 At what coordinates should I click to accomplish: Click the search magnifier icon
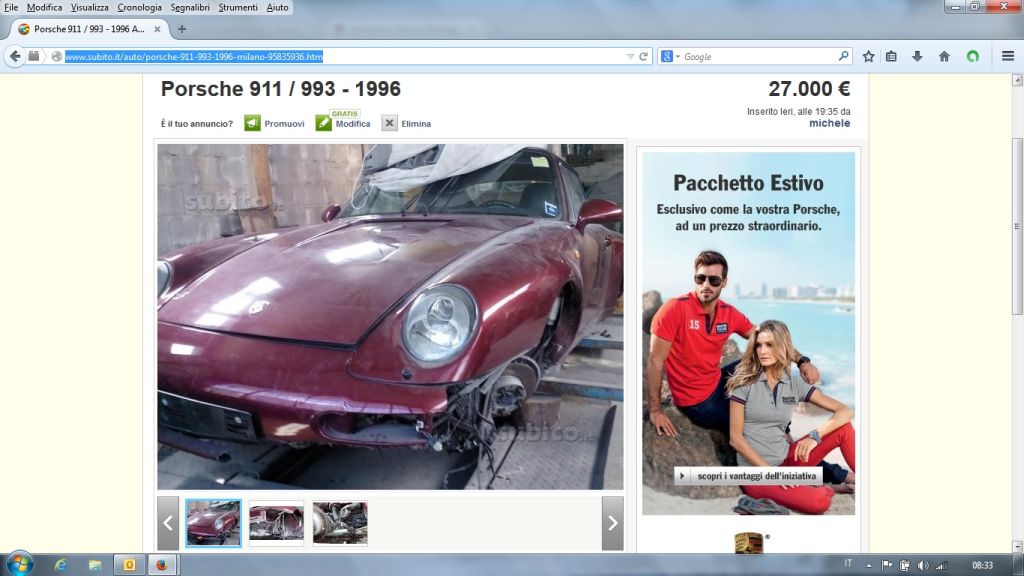pyautogui.click(x=843, y=56)
